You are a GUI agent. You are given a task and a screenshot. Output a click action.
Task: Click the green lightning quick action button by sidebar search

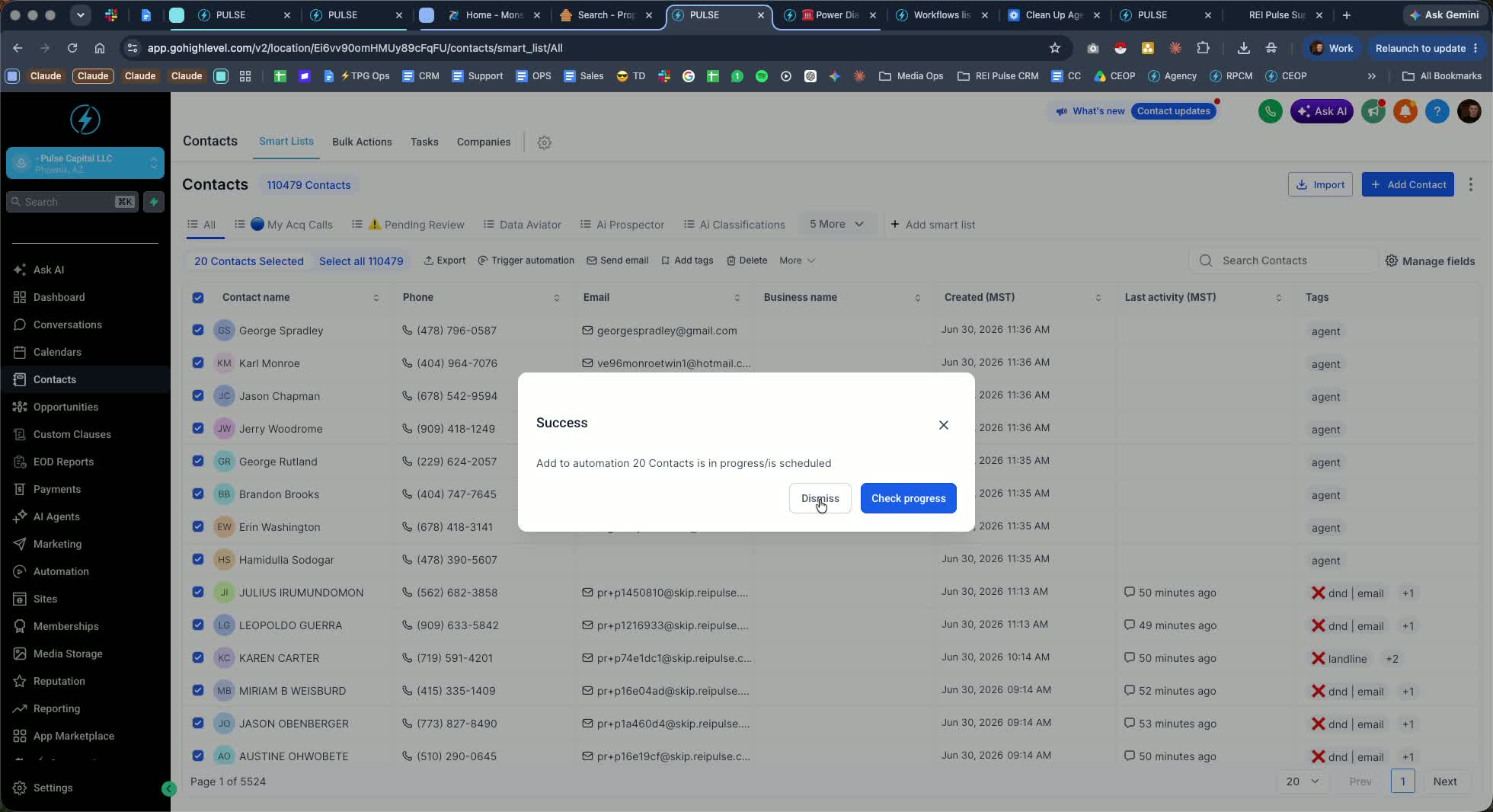(x=154, y=202)
